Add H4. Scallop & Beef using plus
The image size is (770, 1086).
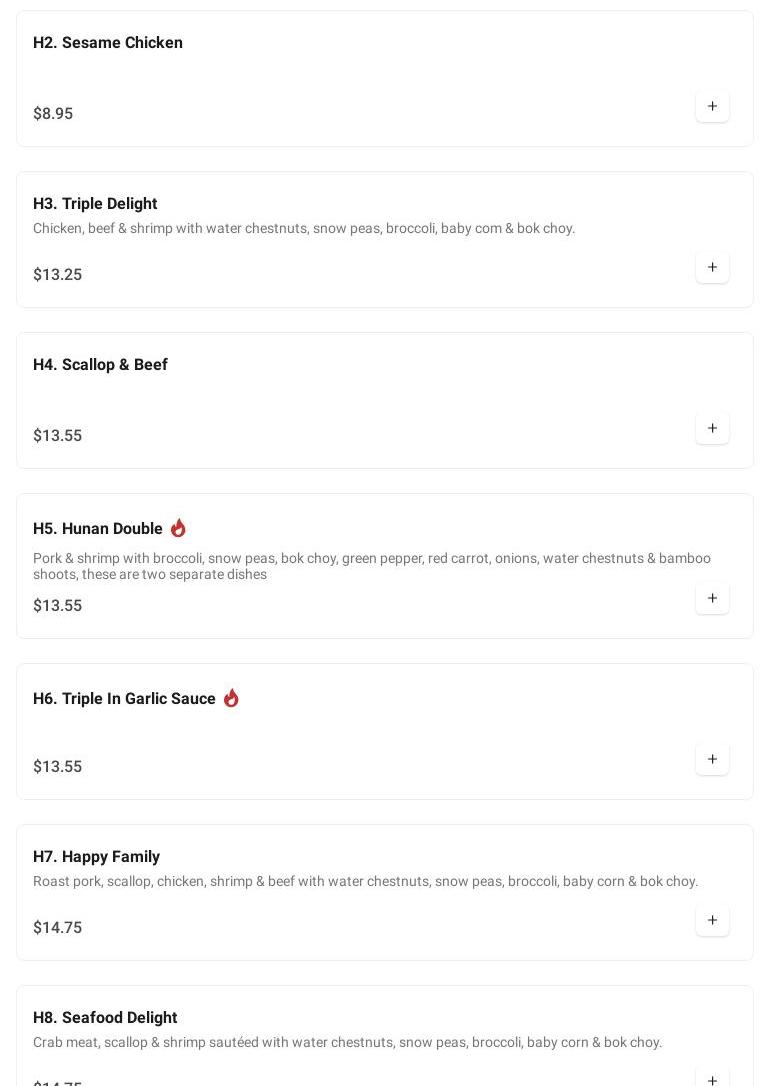[x=712, y=428]
